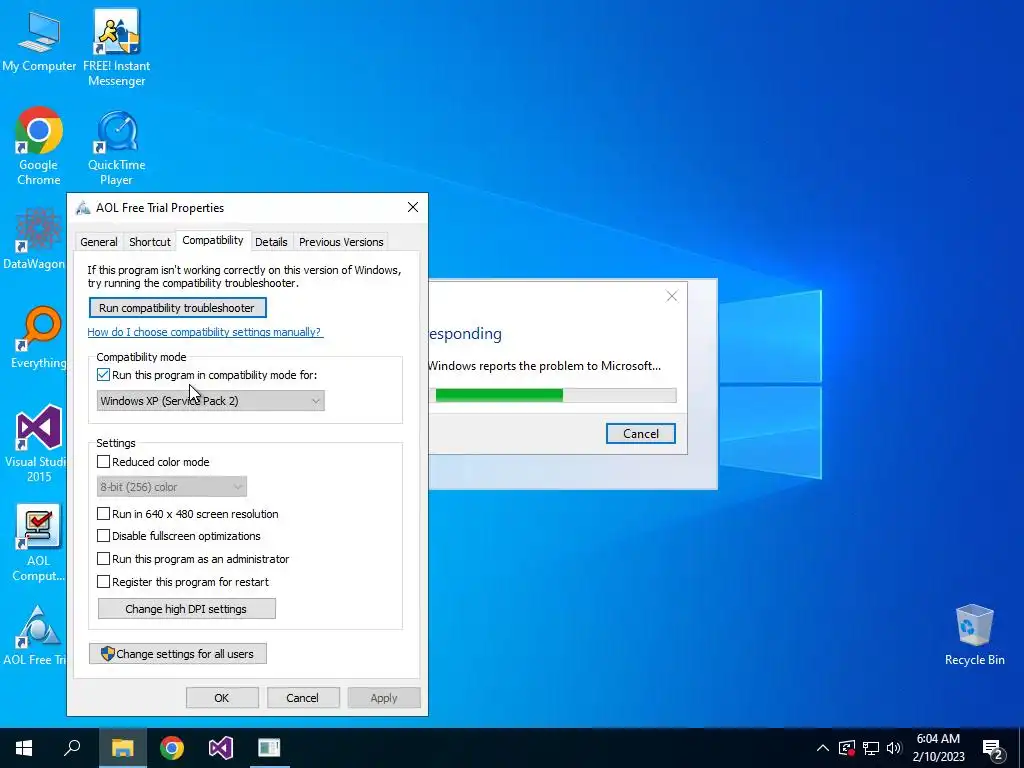Open Visual Studio from the taskbar
The height and width of the screenshot is (768, 1024).
pyautogui.click(x=221, y=748)
